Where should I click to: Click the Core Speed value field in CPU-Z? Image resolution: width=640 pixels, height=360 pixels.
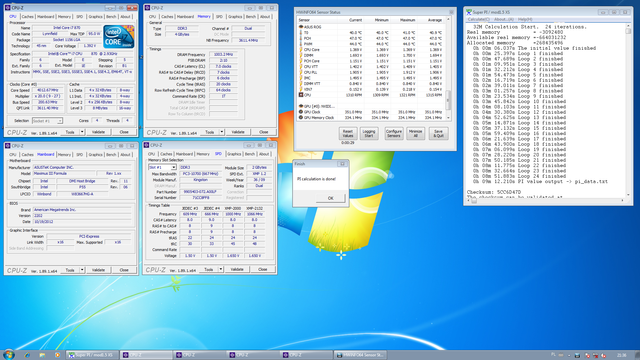[x=48, y=90]
